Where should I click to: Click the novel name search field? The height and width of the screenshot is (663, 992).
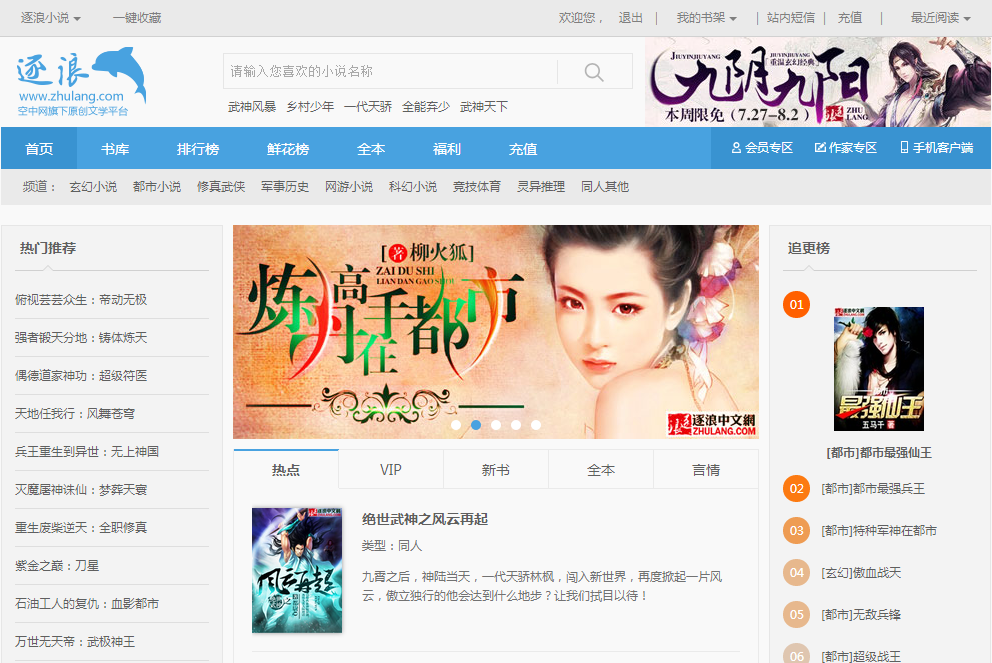(x=390, y=71)
